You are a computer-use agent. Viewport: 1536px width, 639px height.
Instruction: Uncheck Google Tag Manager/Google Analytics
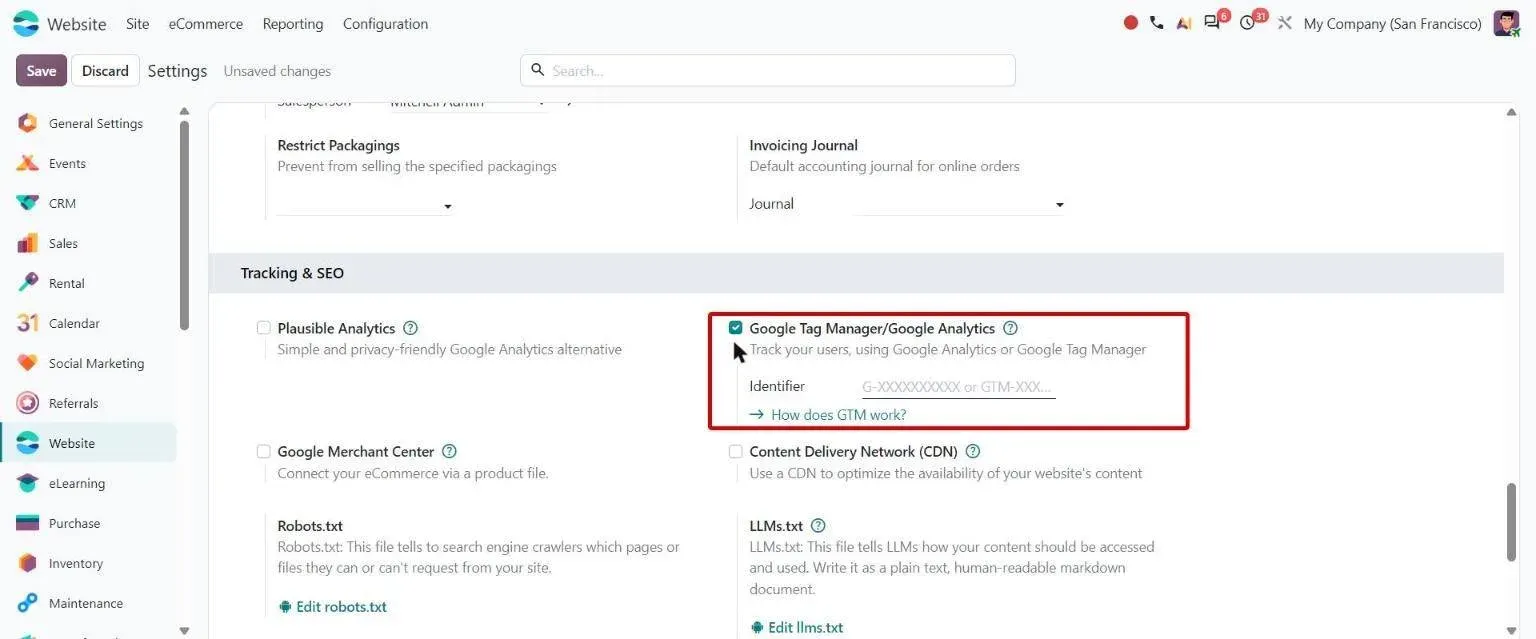click(736, 328)
